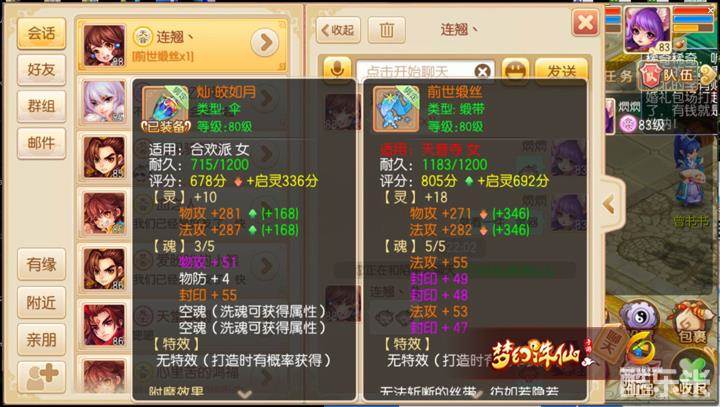Expand left item tooltip down chevron
The image size is (720, 407).
click(244, 394)
